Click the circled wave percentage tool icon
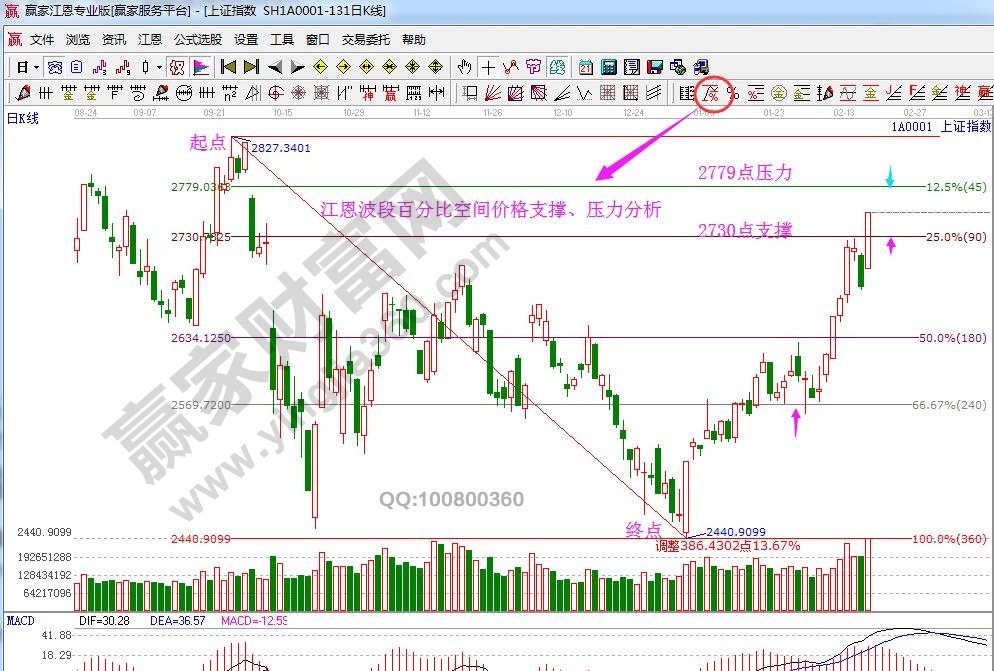 pyautogui.click(x=711, y=93)
